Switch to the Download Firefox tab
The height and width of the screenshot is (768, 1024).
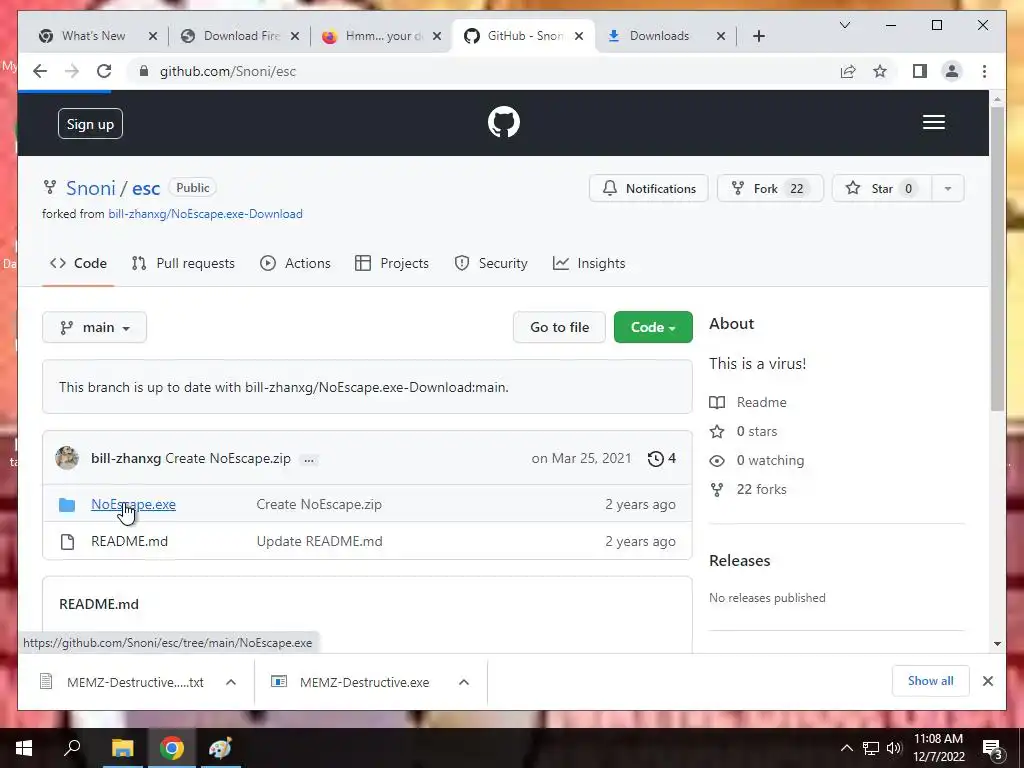[x=240, y=36]
